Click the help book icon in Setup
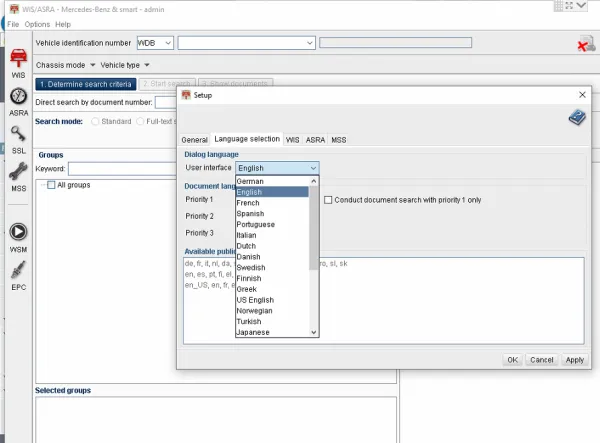The image size is (600, 443). click(577, 117)
